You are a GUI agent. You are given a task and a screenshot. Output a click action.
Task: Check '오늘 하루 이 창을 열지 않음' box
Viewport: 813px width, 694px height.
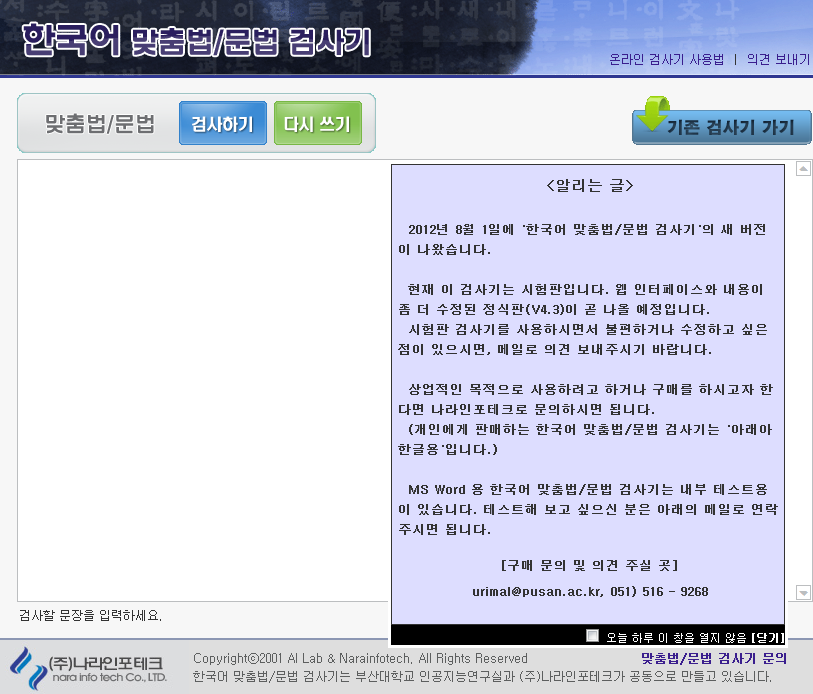(593, 635)
